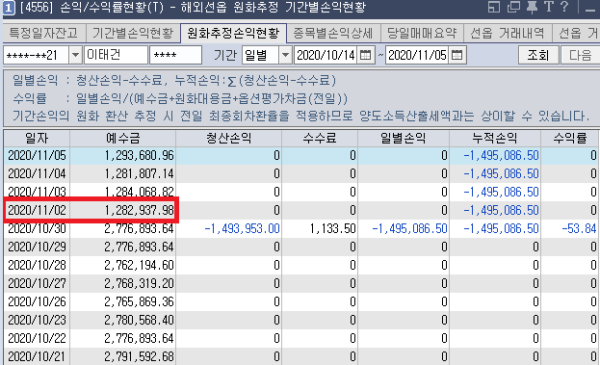Viewport: 600px width, 365px height.
Task: Open the 선옵 거래내역 tab
Action: coord(507,33)
